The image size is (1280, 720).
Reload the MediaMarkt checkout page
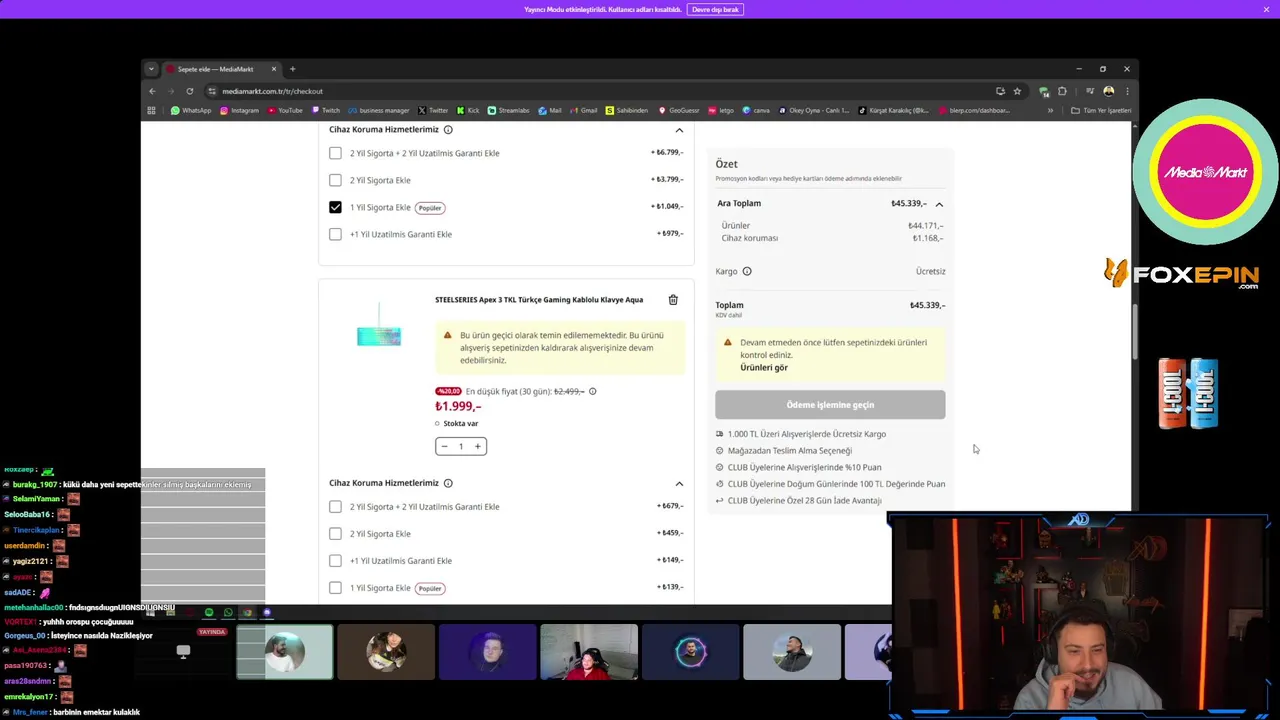pos(190,91)
